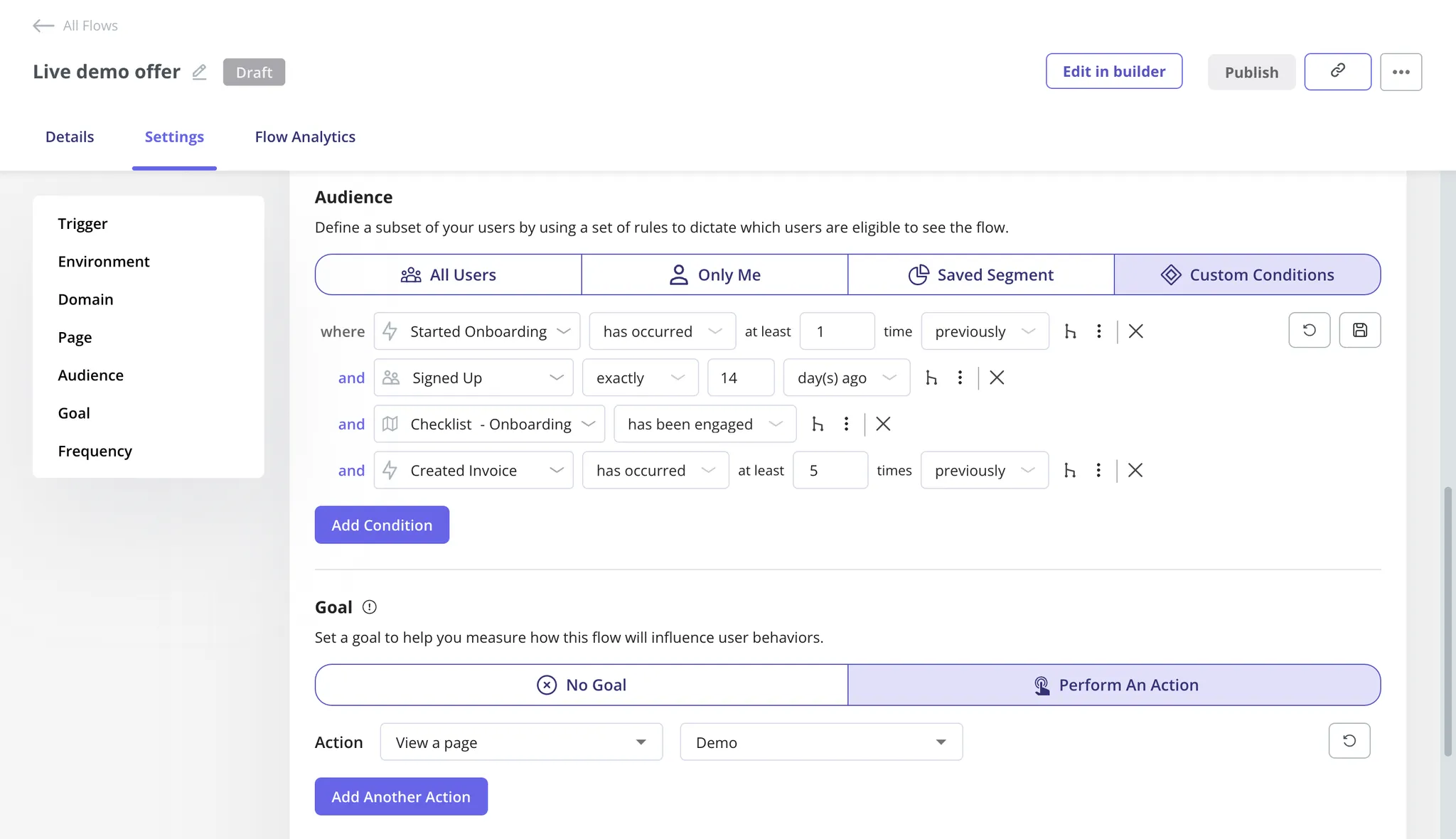Expand the Started Onboarding event dropdown

click(477, 331)
